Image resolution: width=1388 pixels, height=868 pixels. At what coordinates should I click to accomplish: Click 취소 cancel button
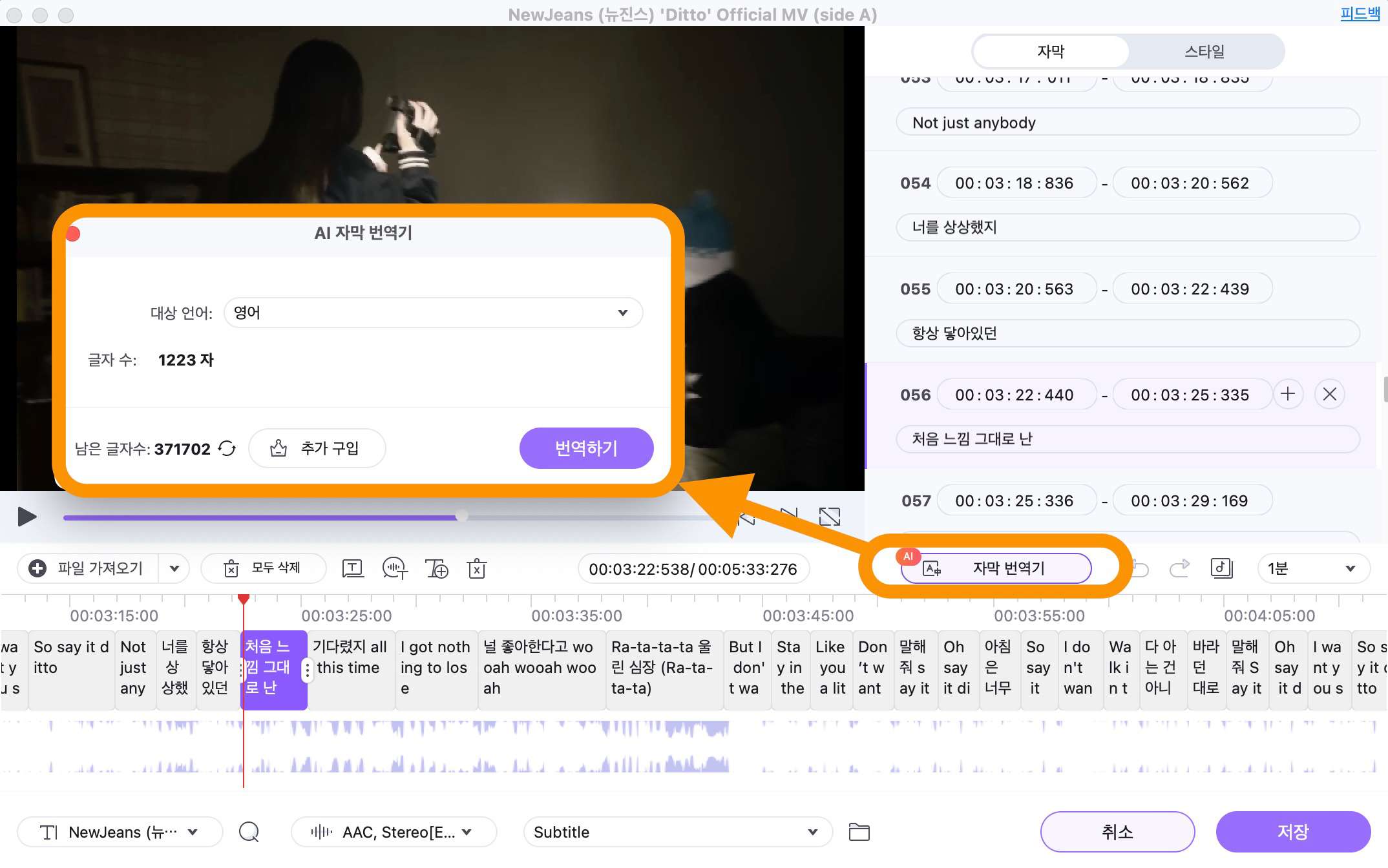click(1117, 832)
